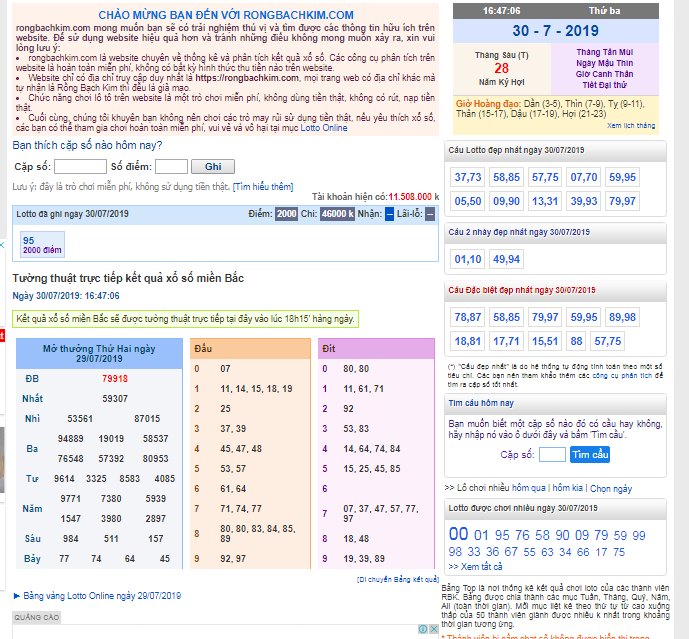
Task: Open the Tìm hiểu thêm link
Action: pyautogui.click(x=263, y=187)
